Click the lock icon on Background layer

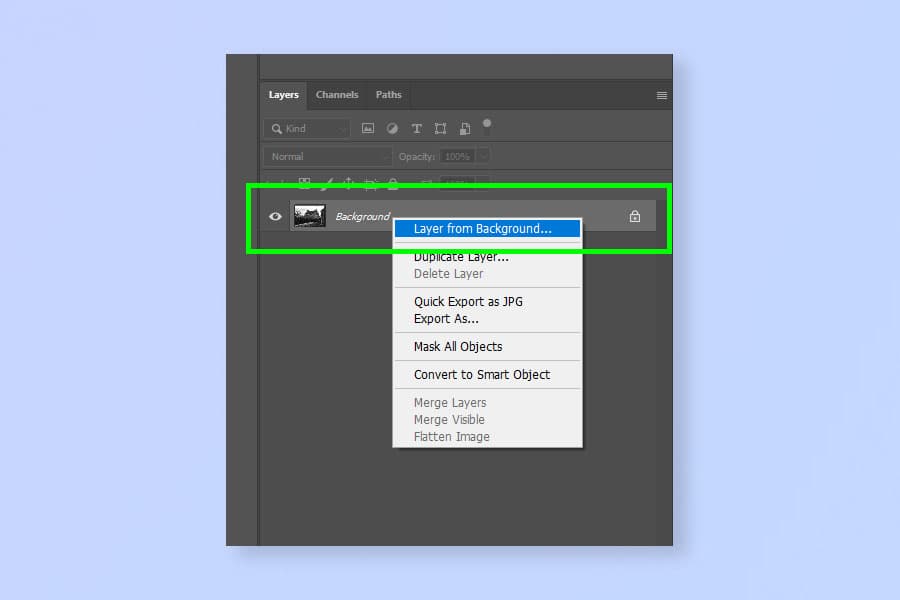[634, 216]
